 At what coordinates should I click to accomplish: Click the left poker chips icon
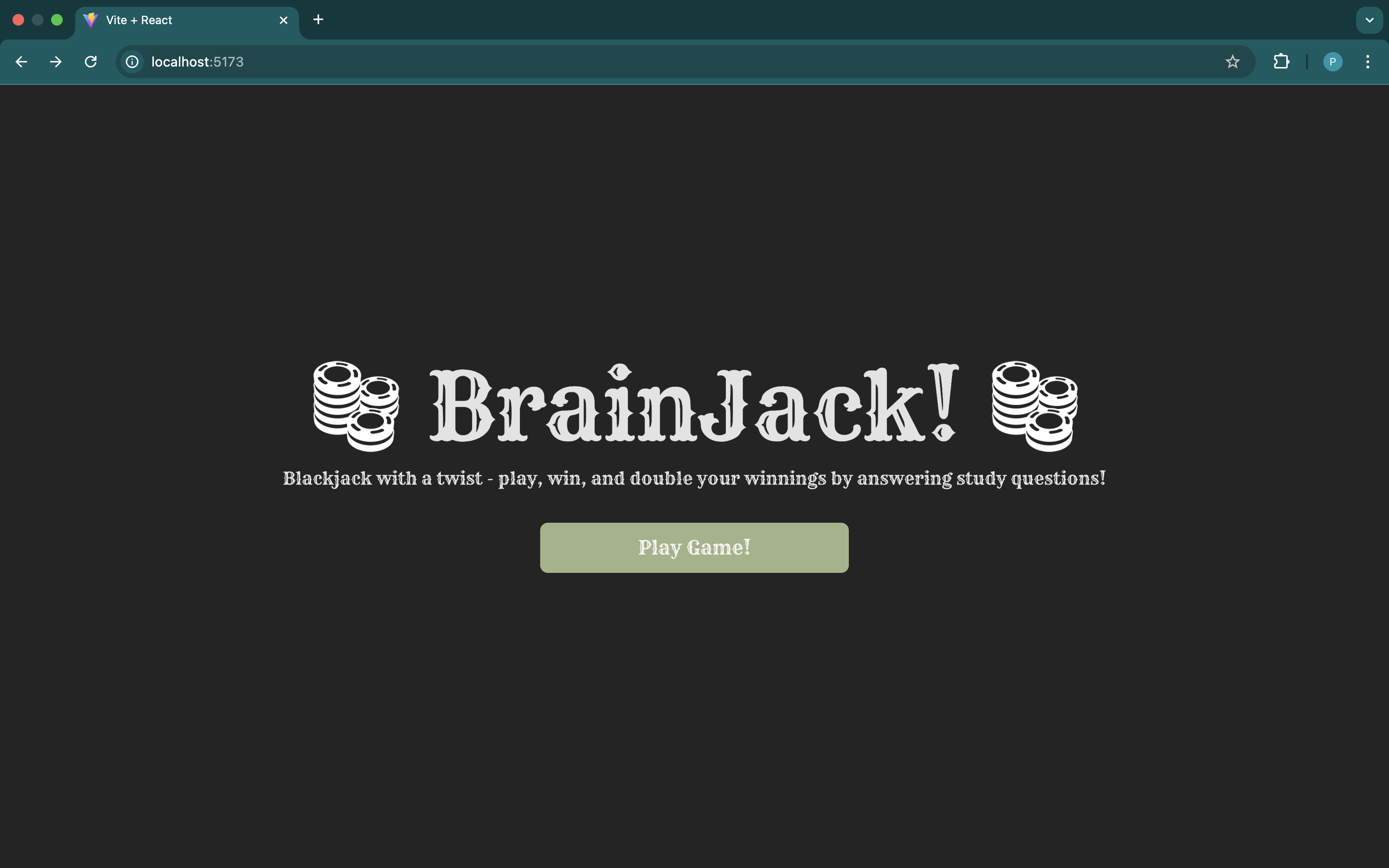356,406
